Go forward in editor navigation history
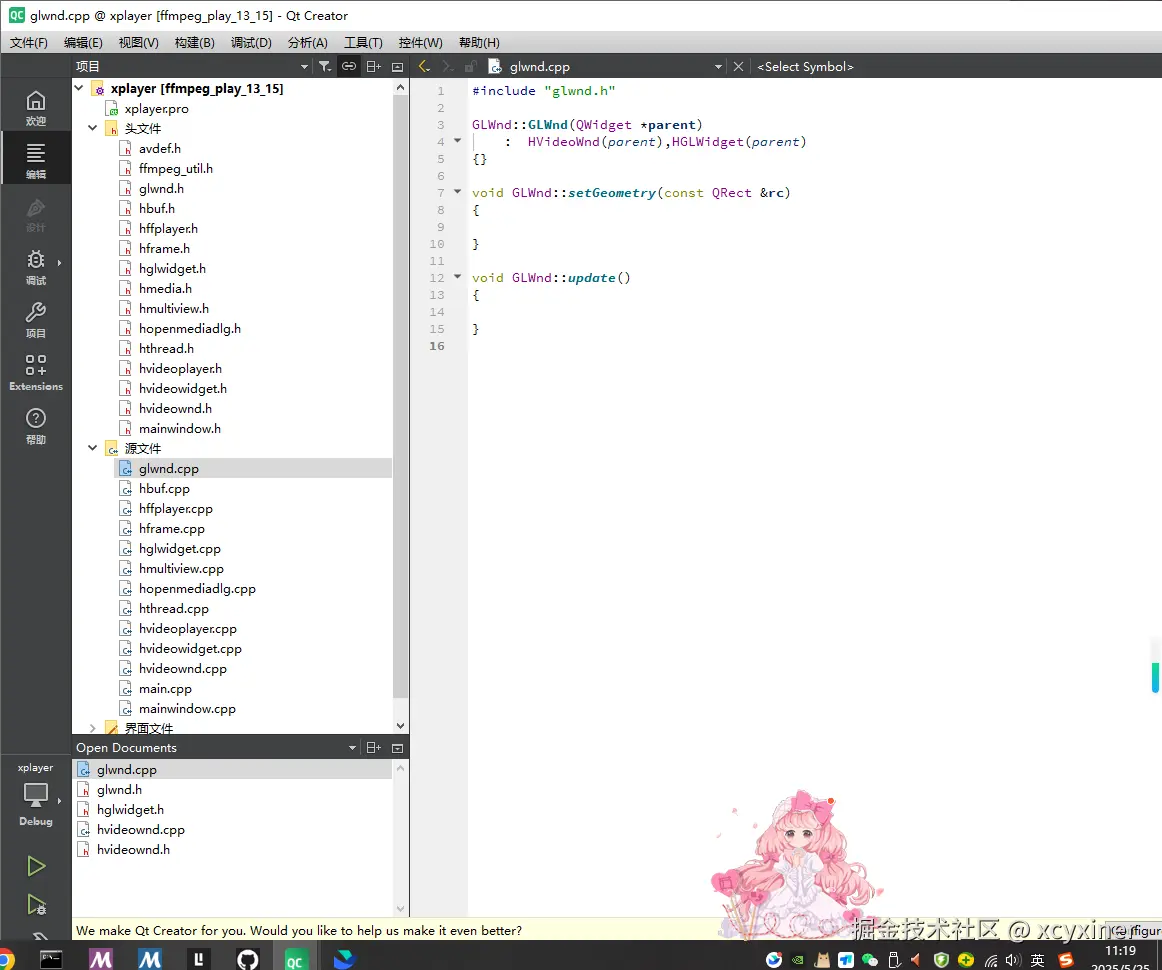Image resolution: width=1162 pixels, height=970 pixels. [x=447, y=67]
